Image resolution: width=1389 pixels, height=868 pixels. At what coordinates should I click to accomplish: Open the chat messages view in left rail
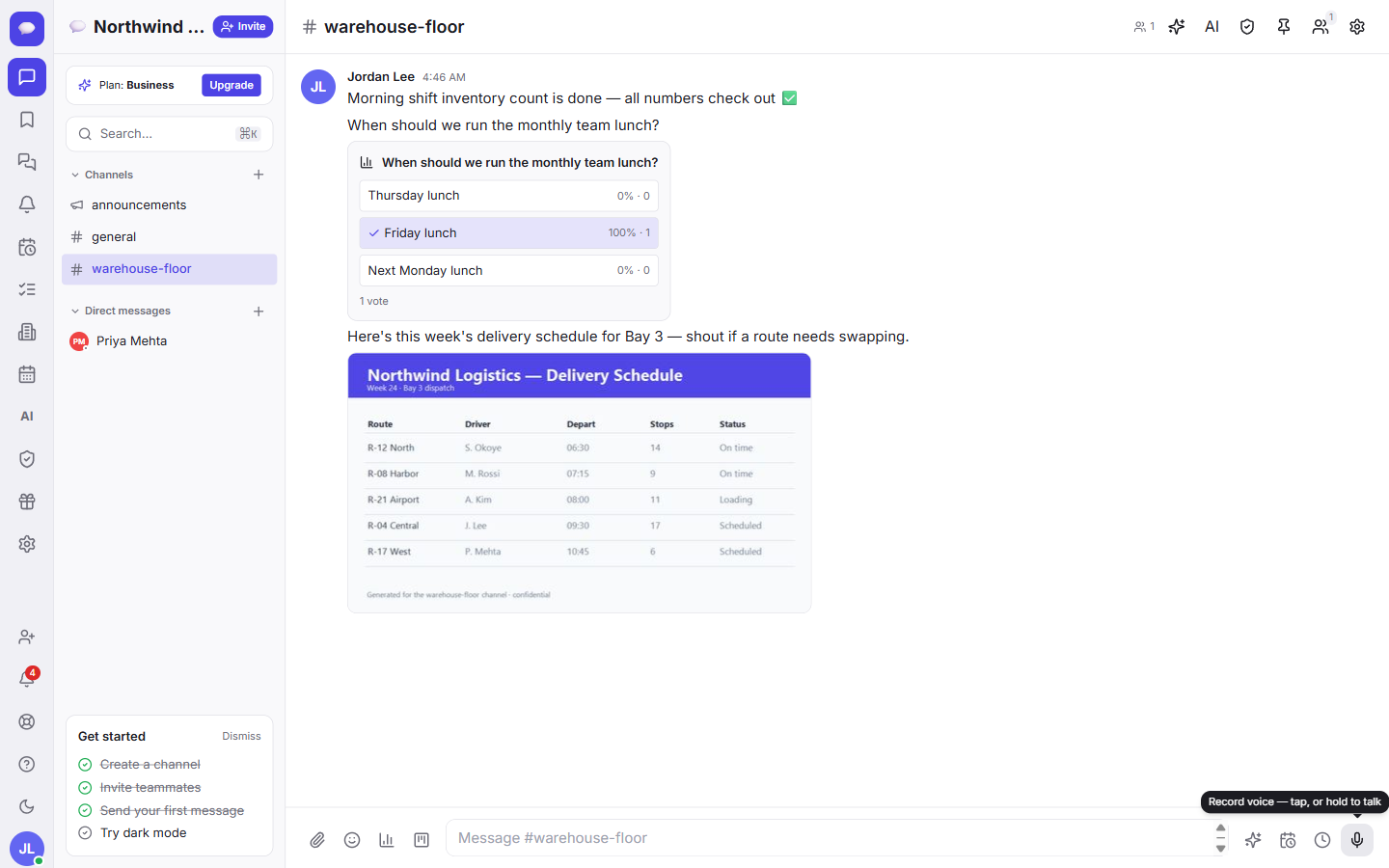click(x=27, y=77)
